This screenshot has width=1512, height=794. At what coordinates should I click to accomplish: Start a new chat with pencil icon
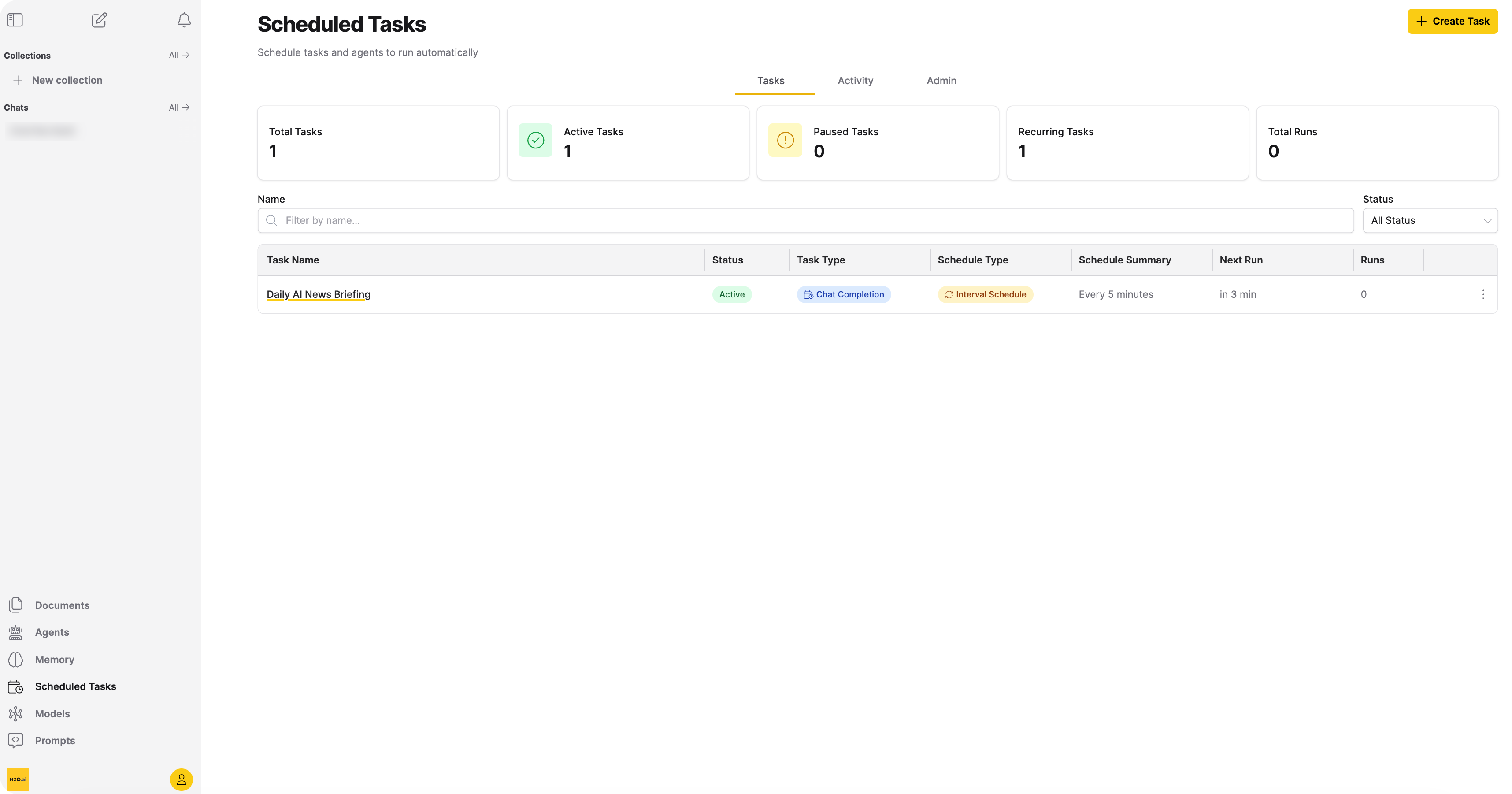[x=99, y=20]
